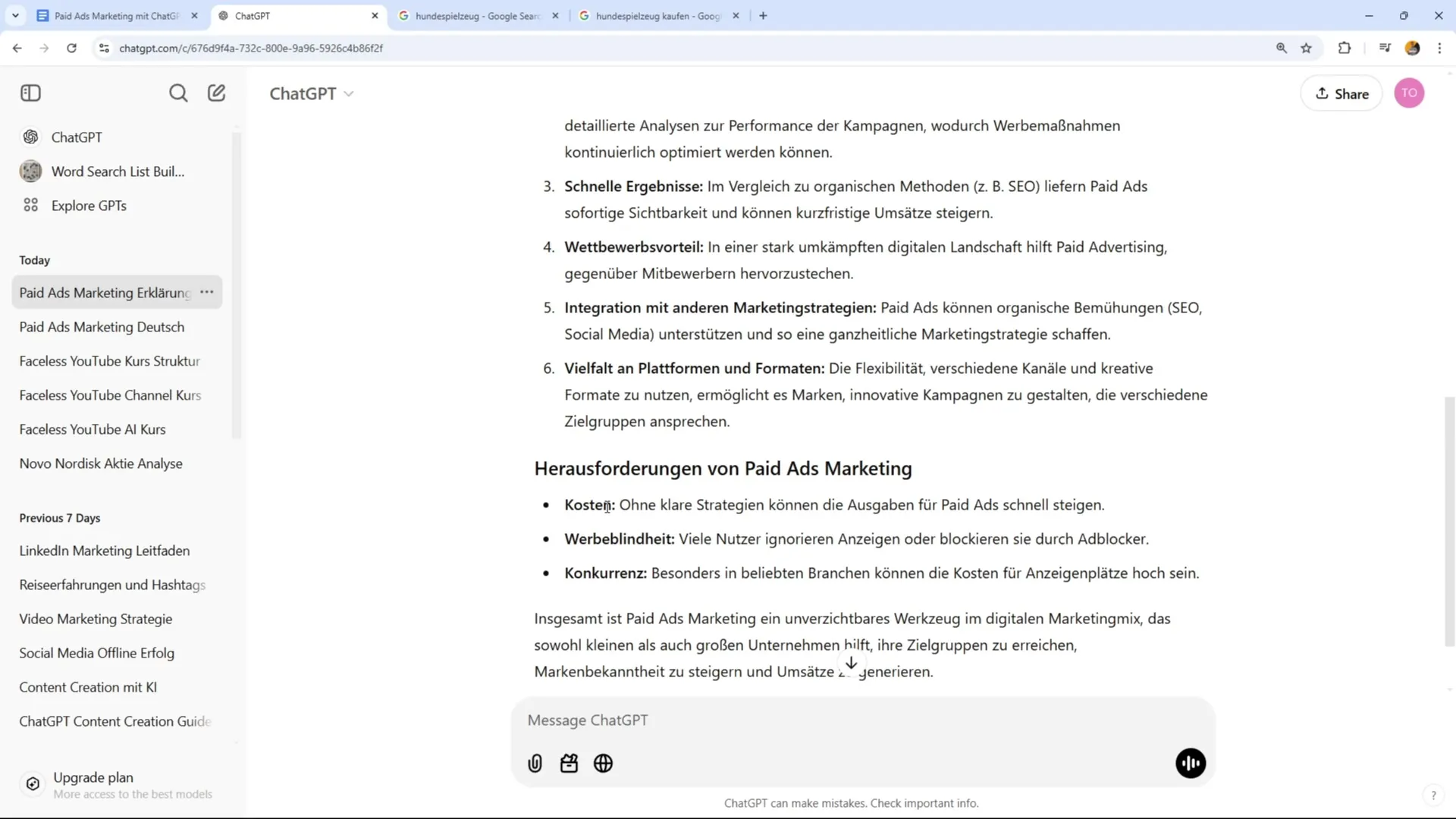Jump to the bottom with down arrow
This screenshot has width=1456, height=819.
pyautogui.click(x=851, y=664)
